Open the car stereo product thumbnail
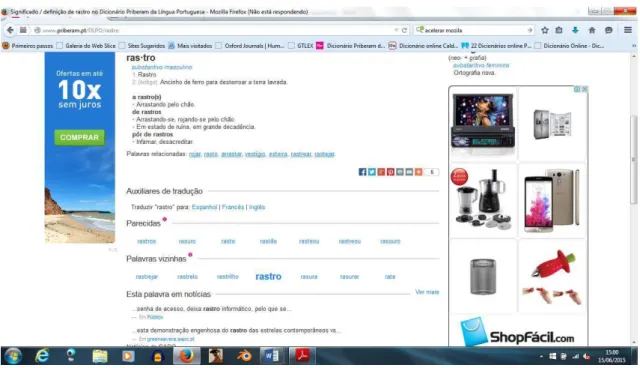 (x=483, y=121)
